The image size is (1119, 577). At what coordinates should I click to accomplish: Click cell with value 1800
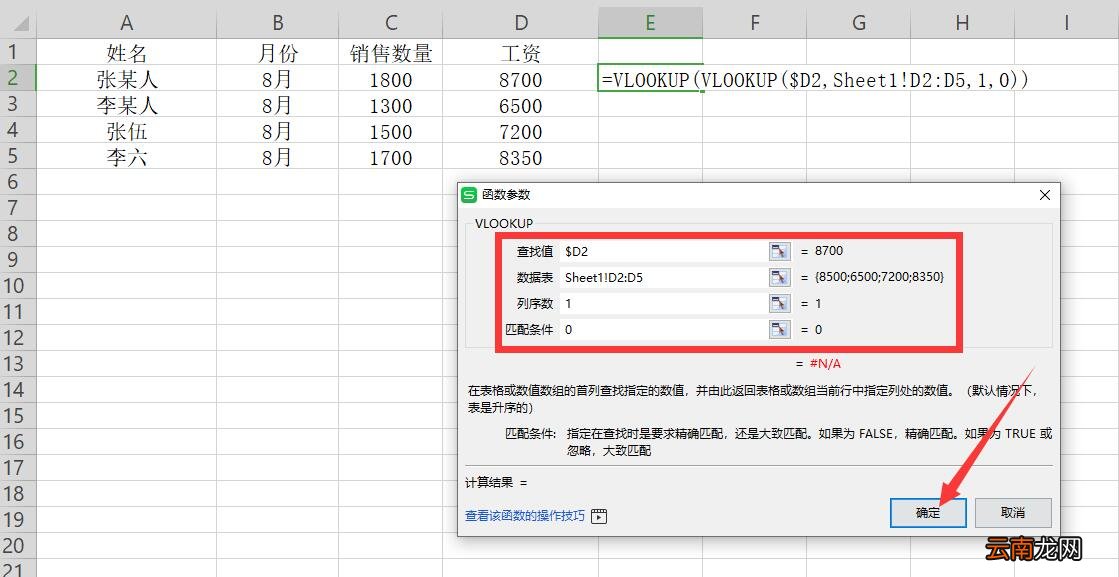coord(391,79)
